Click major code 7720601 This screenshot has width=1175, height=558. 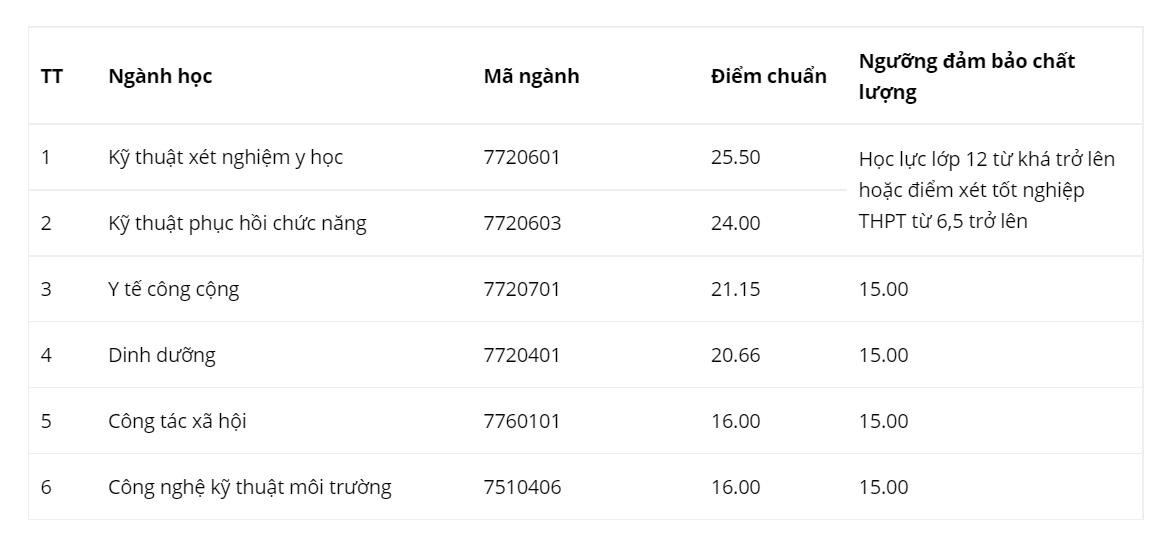click(522, 157)
